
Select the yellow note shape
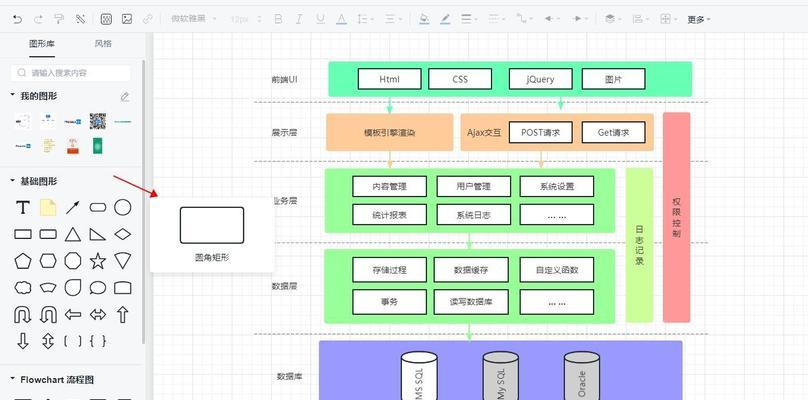coord(48,208)
